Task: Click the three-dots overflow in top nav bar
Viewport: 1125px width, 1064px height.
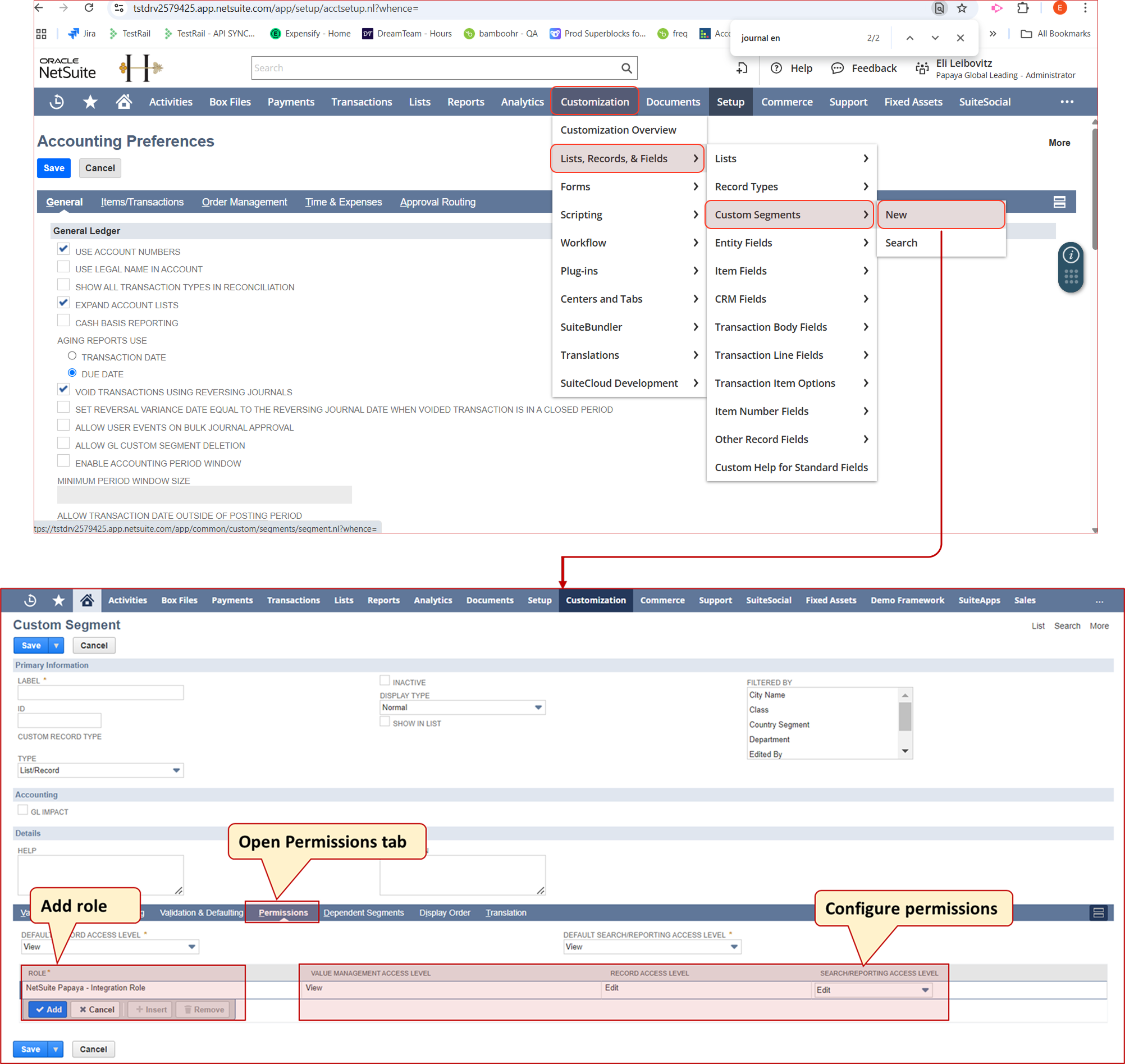Action: [1067, 102]
